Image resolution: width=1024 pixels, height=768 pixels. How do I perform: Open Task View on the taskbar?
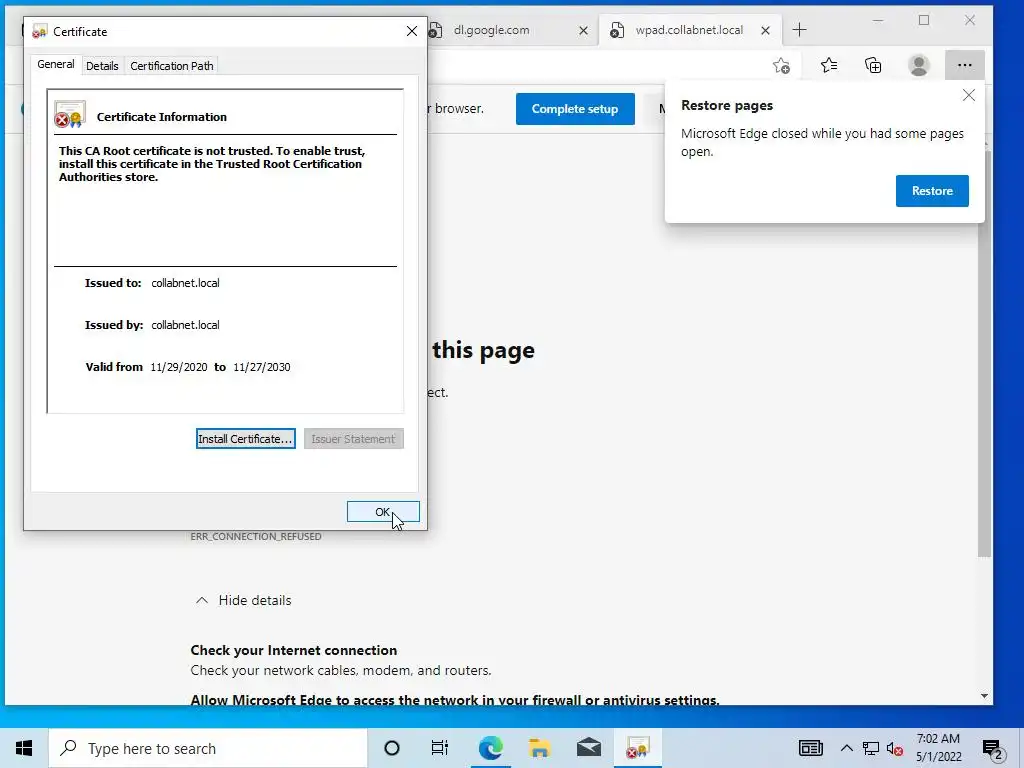click(x=440, y=748)
